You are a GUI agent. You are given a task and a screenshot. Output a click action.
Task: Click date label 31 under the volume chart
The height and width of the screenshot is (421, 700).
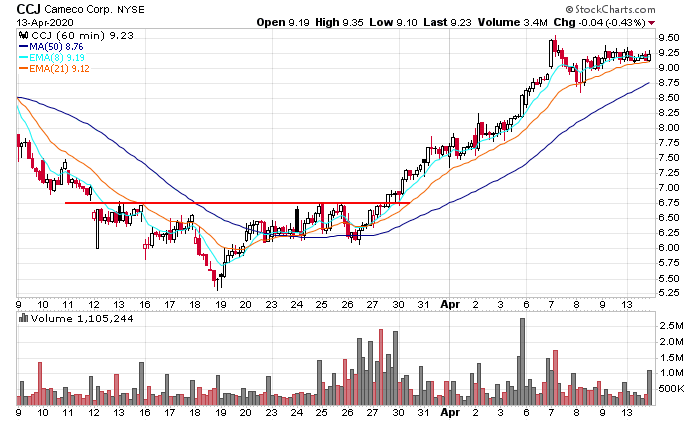(x=423, y=413)
